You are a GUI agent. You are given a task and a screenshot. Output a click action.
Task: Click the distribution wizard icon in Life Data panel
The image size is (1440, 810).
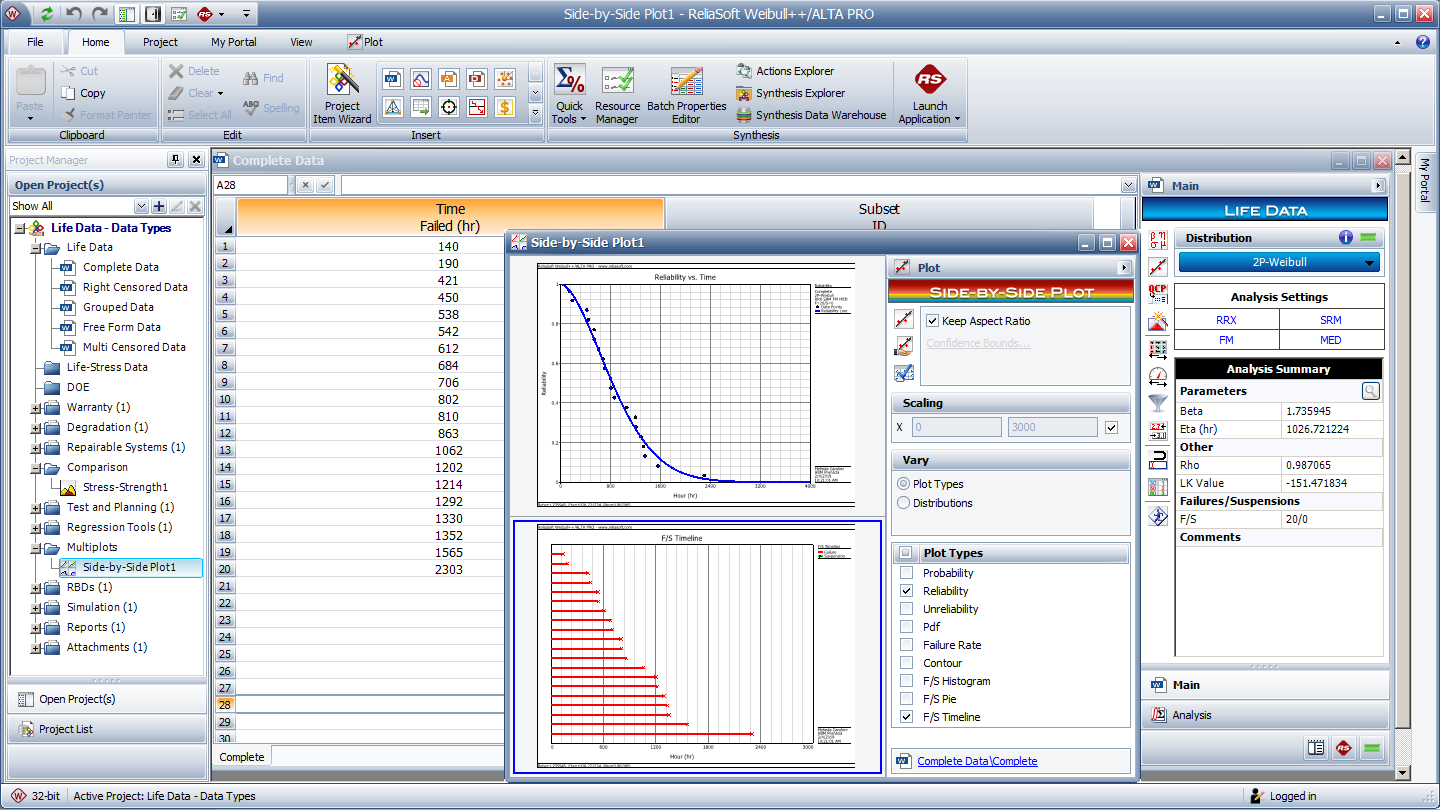(1158, 321)
